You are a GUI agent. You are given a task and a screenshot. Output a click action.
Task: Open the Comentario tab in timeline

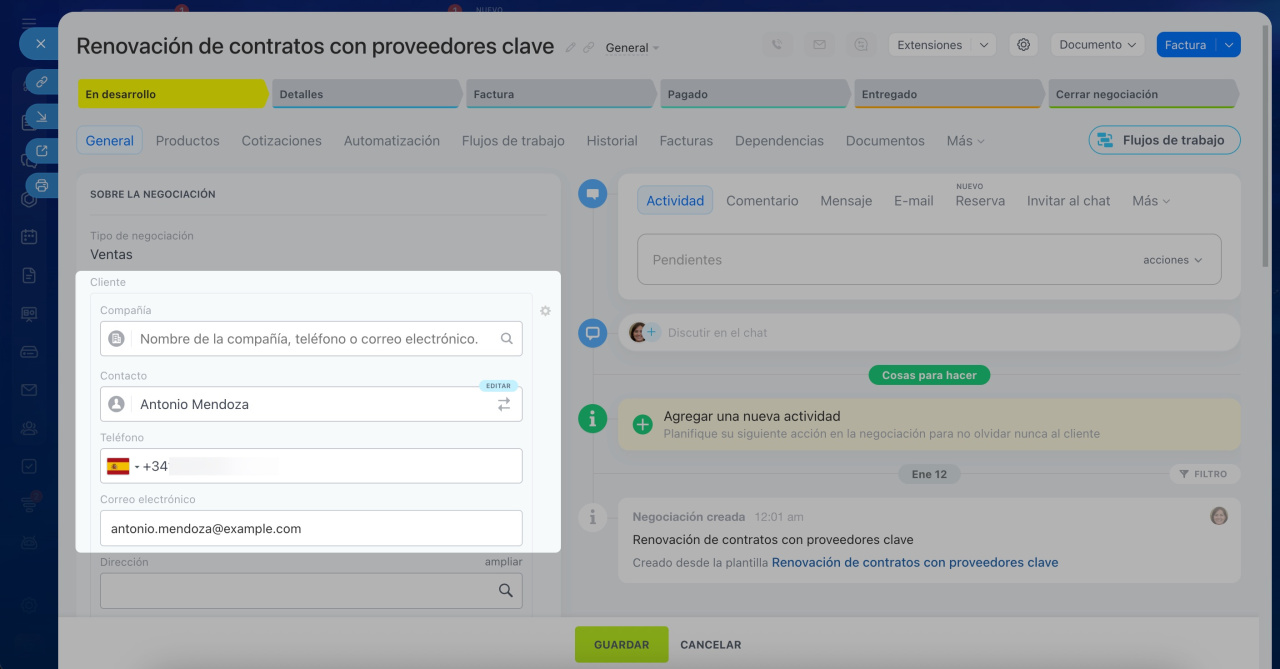pyautogui.click(x=762, y=201)
